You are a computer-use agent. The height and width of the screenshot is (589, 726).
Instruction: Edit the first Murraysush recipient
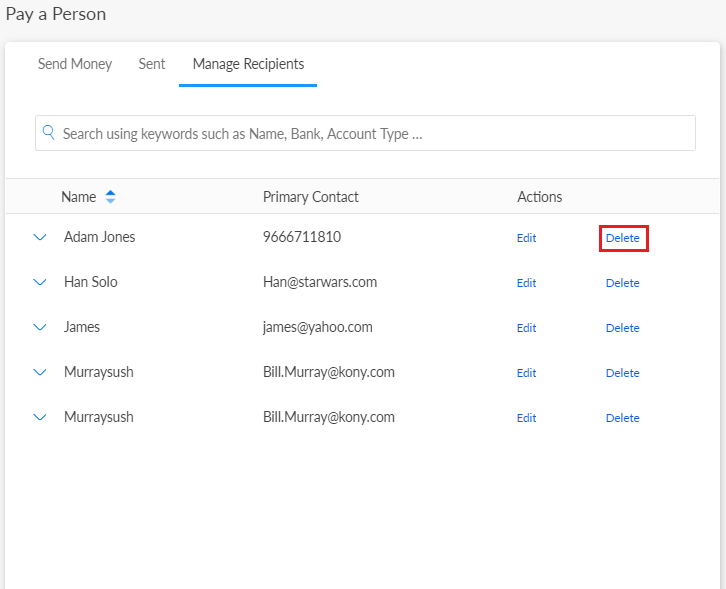click(x=526, y=373)
